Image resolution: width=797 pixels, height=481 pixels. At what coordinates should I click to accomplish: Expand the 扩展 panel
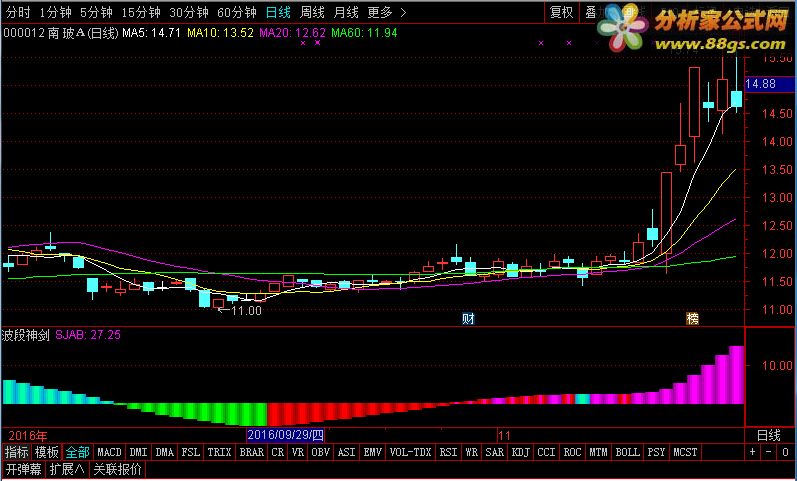click(67, 469)
